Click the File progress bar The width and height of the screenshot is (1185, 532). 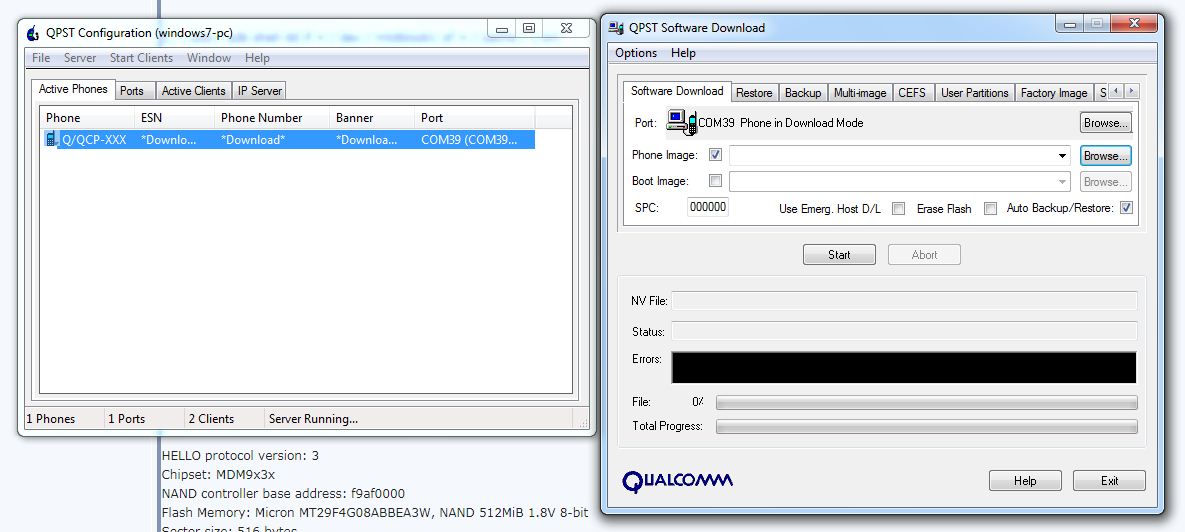pyautogui.click(x=927, y=403)
